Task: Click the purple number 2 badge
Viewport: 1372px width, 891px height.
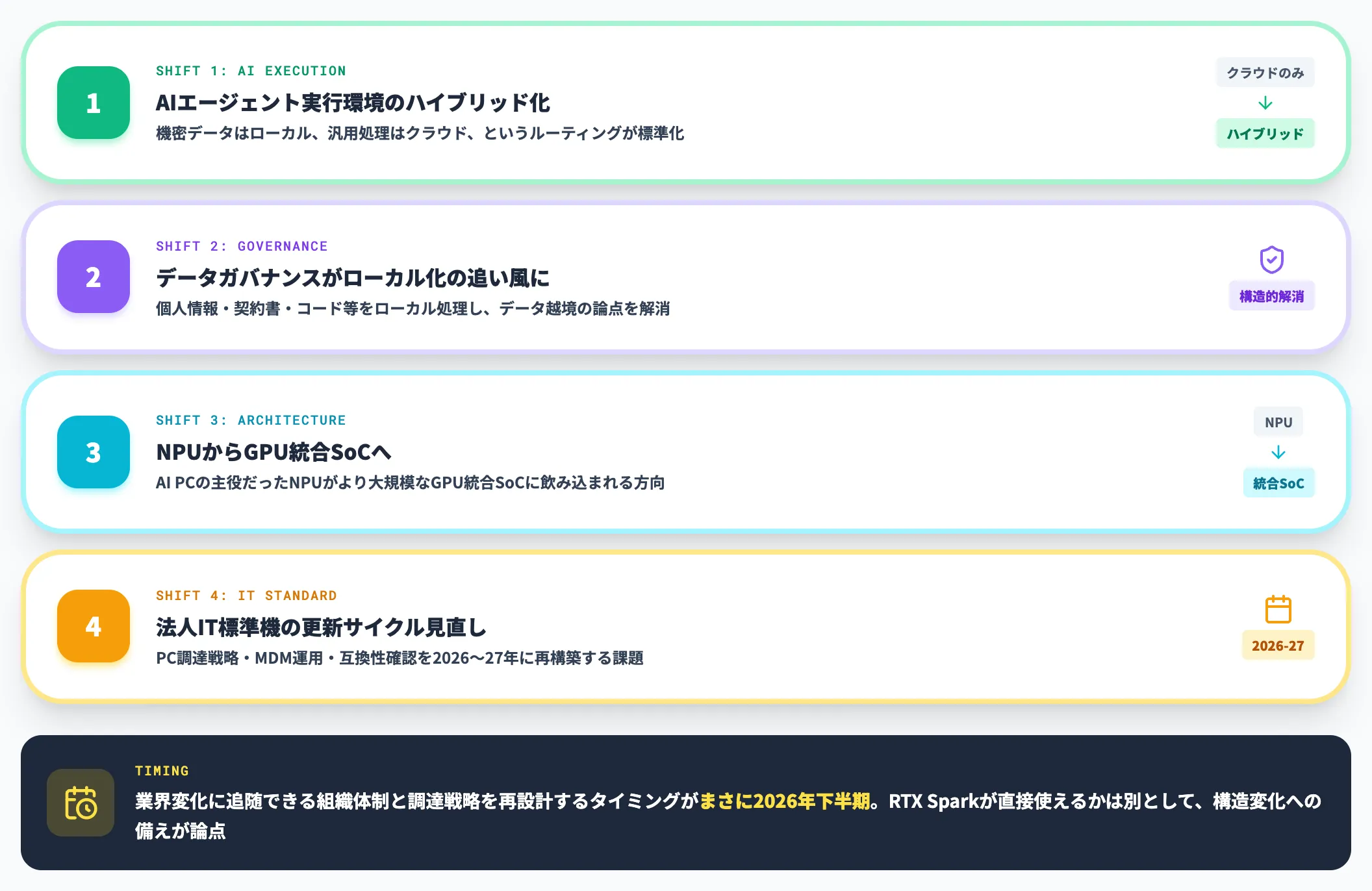Action: click(94, 277)
